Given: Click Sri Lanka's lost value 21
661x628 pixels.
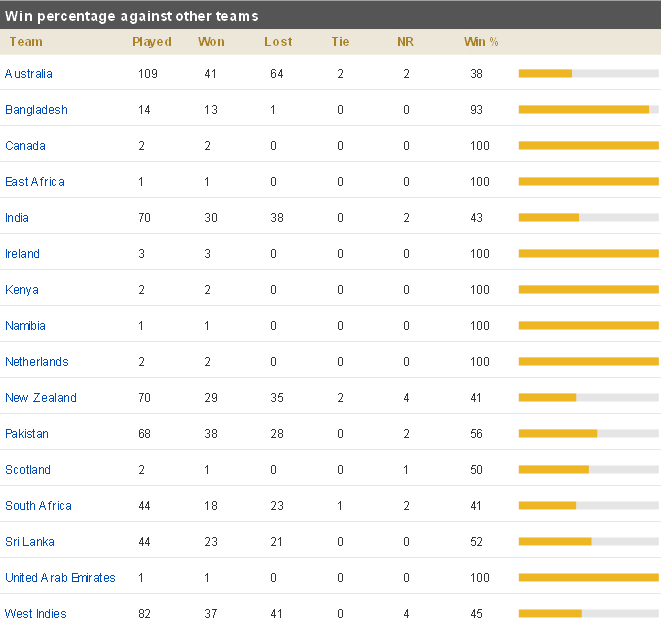Looking at the screenshot, I should coord(277,542).
